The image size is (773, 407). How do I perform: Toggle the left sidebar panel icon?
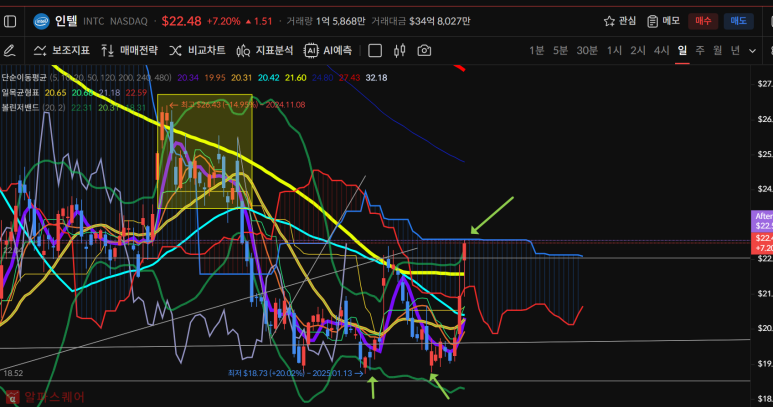click(x=10, y=21)
